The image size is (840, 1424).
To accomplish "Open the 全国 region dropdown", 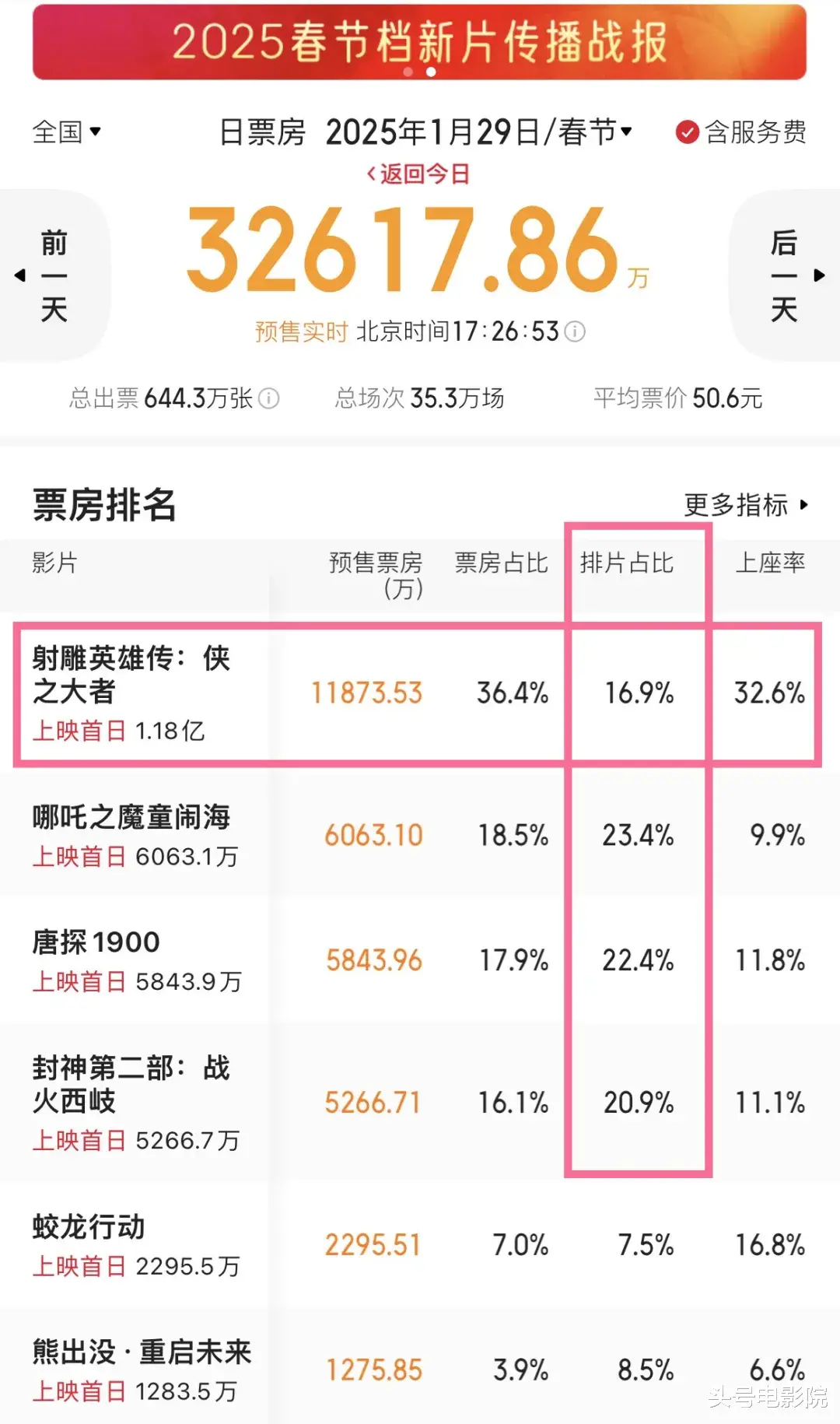I will 67,132.
